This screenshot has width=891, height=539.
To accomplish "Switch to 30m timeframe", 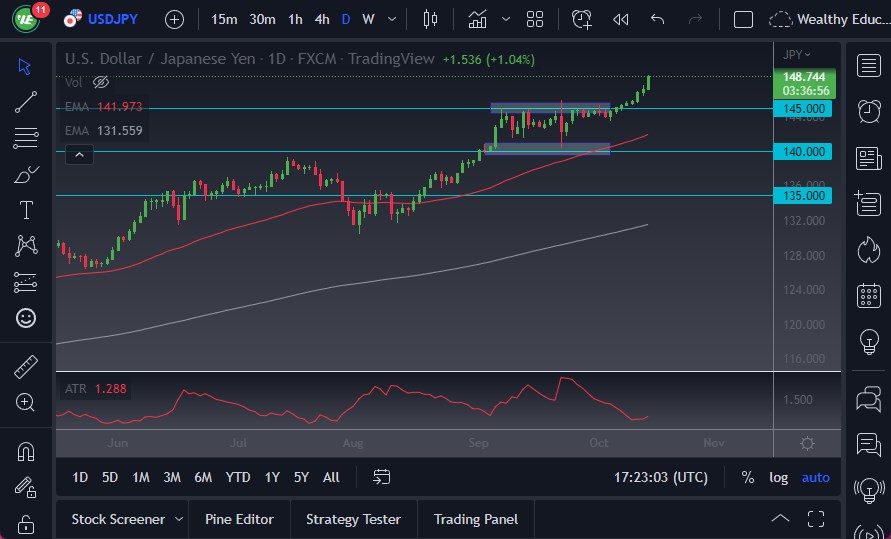I will pos(263,20).
